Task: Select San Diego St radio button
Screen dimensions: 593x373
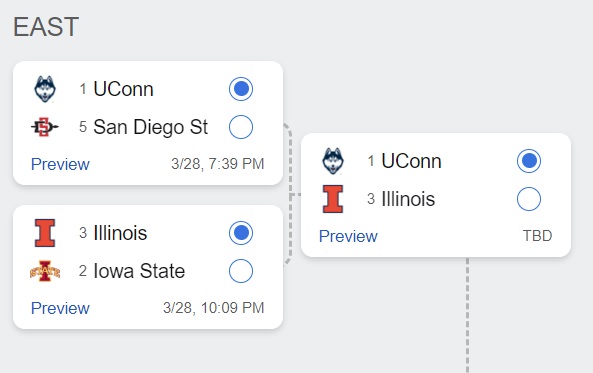Action: pyautogui.click(x=241, y=127)
